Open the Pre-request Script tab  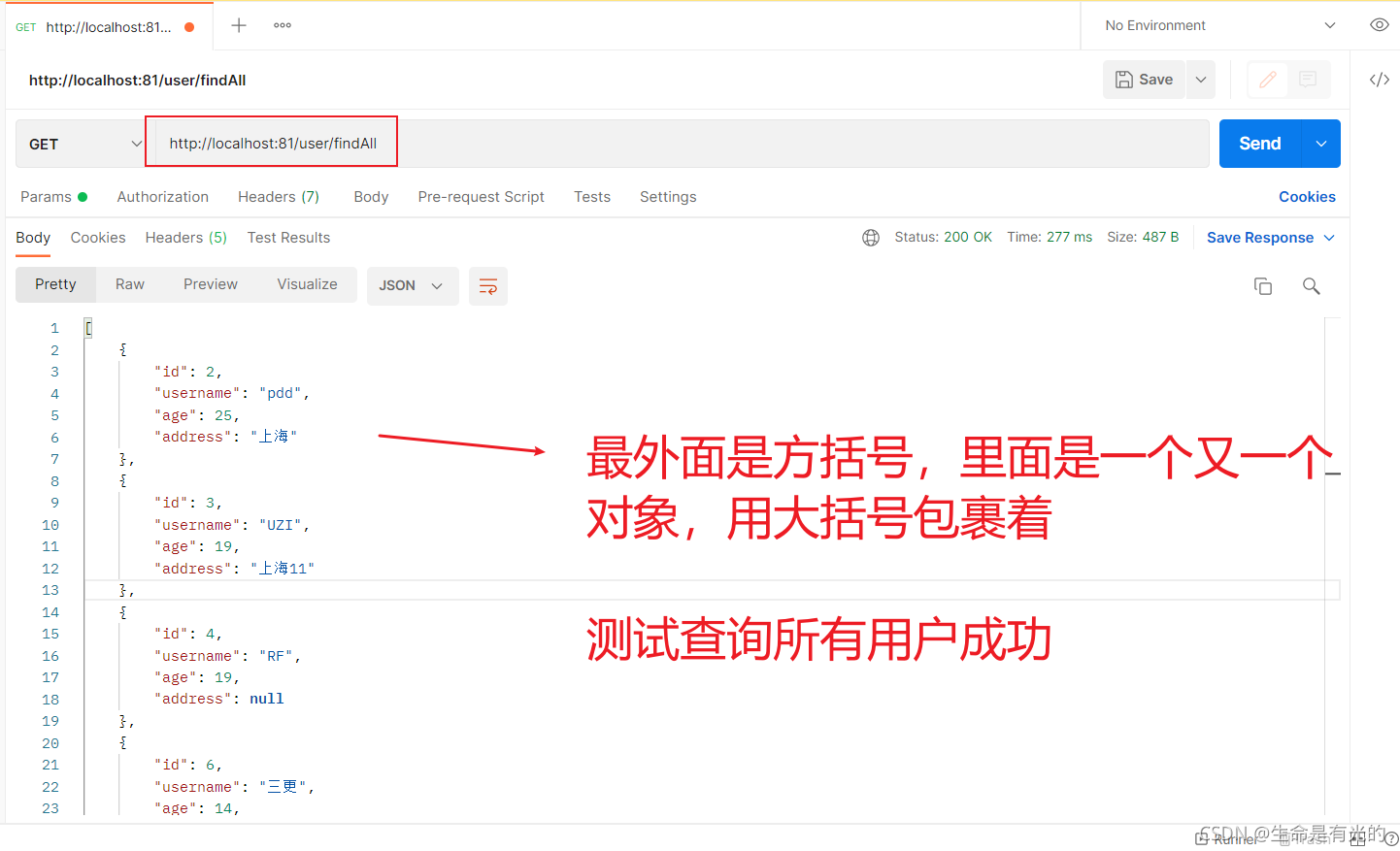tap(481, 197)
